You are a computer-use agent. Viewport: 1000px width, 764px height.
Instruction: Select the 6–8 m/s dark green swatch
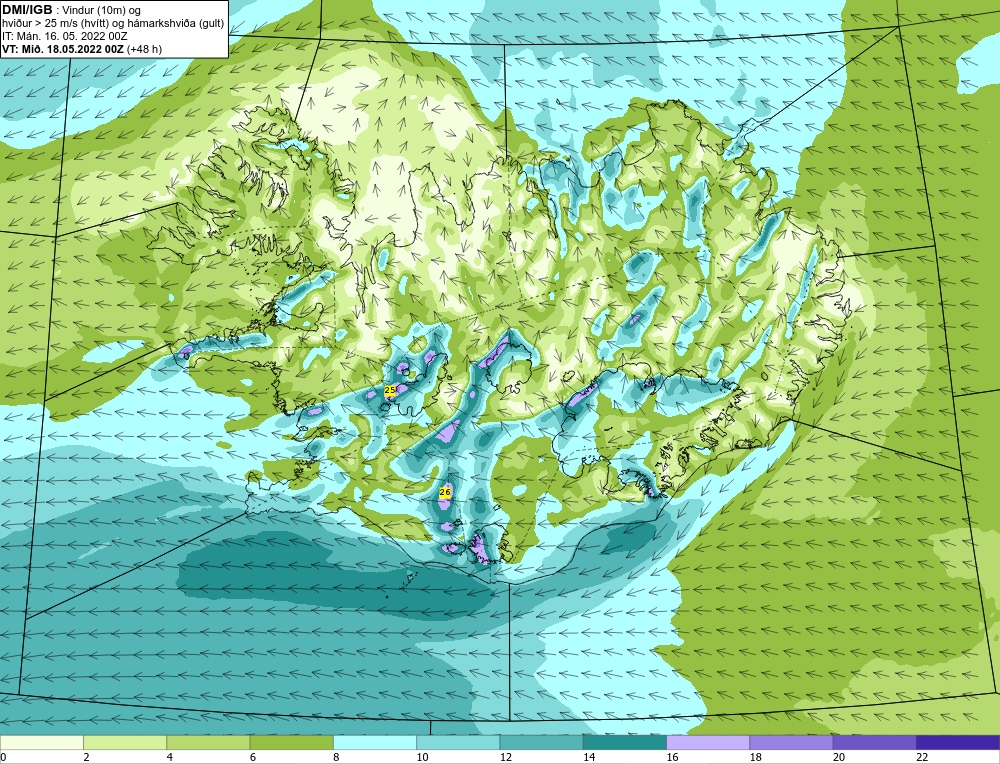291,742
